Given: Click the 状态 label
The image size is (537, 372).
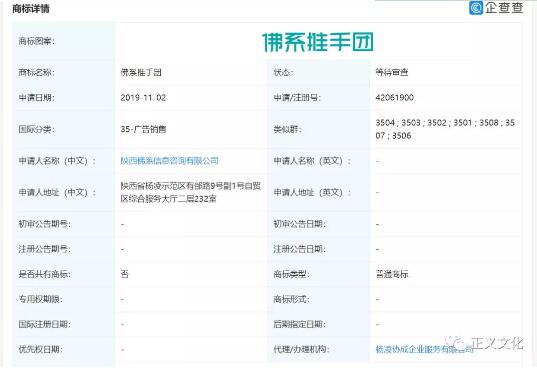Looking at the screenshot, I should [283, 72].
